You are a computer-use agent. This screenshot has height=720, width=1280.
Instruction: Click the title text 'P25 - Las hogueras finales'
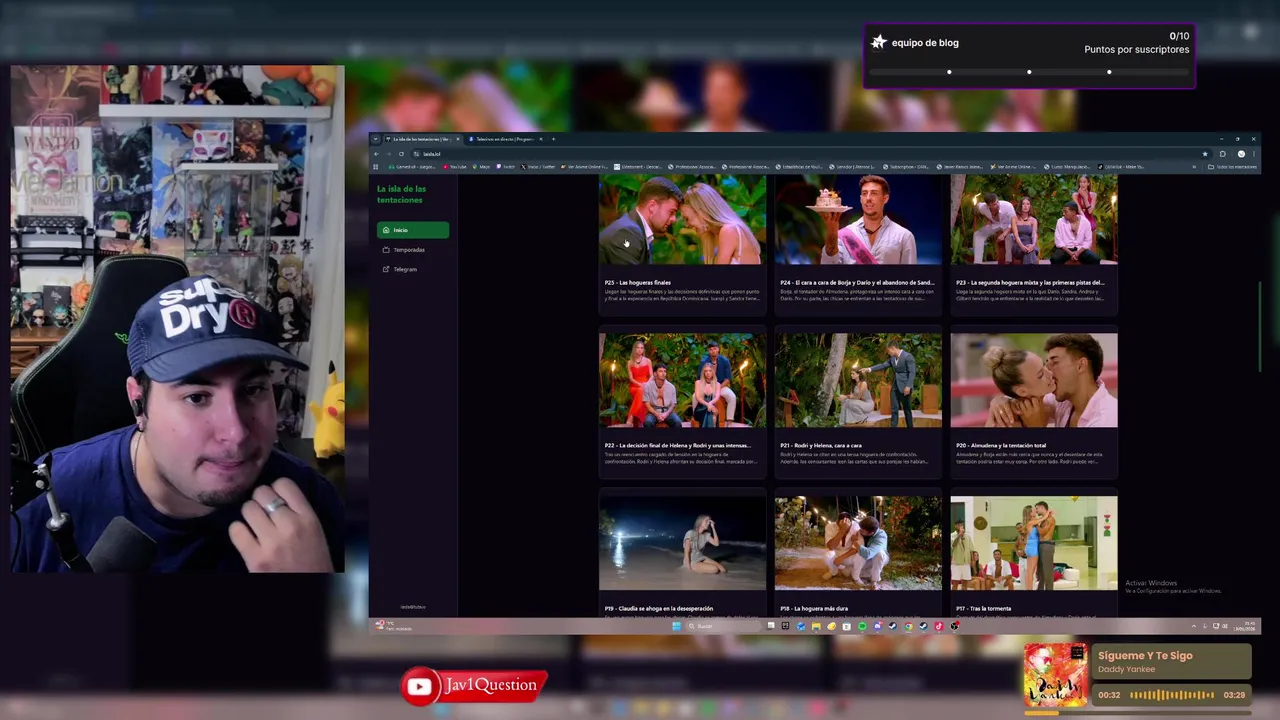pos(638,283)
